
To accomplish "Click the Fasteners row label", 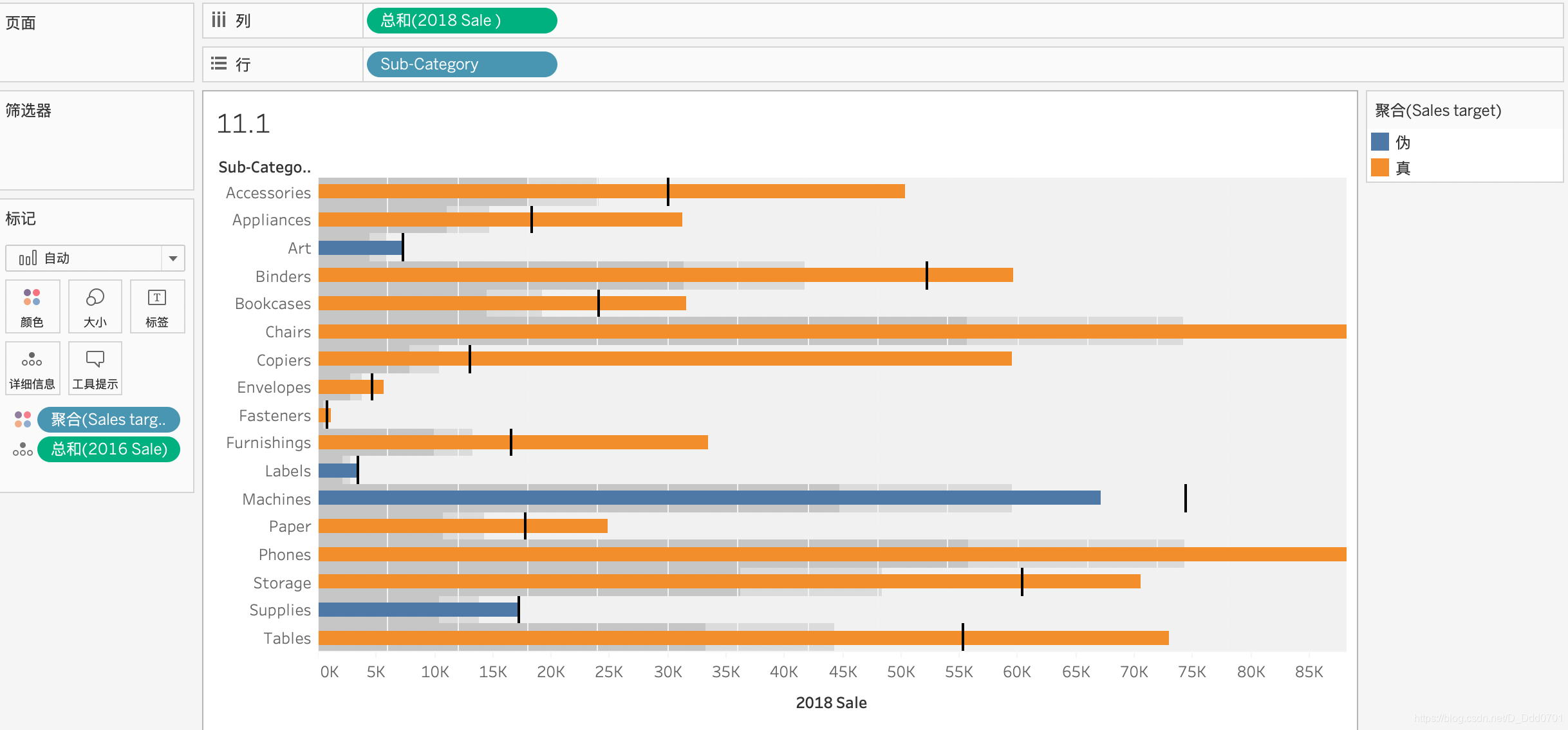I will (275, 415).
